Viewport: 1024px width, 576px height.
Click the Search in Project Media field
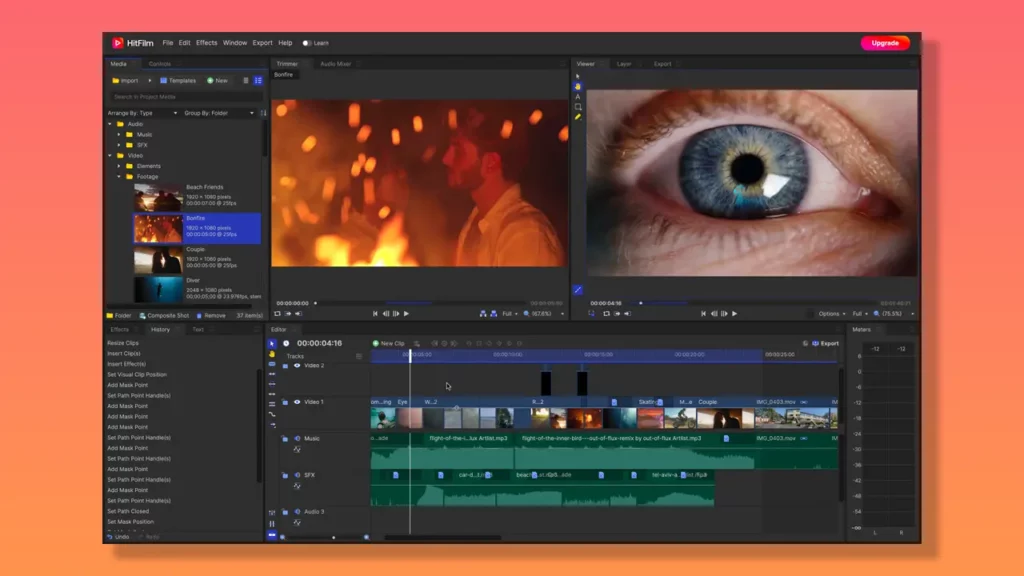(186, 97)
